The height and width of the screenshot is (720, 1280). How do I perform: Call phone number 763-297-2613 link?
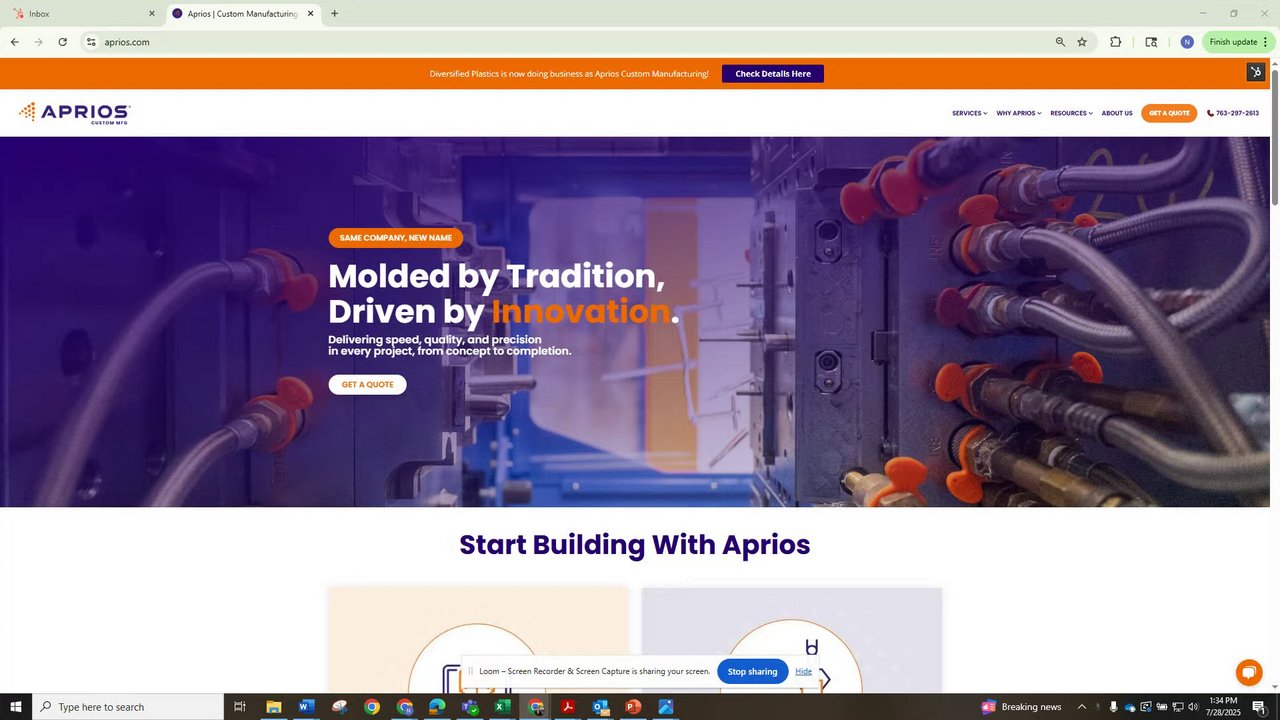tap(1233, 113)
